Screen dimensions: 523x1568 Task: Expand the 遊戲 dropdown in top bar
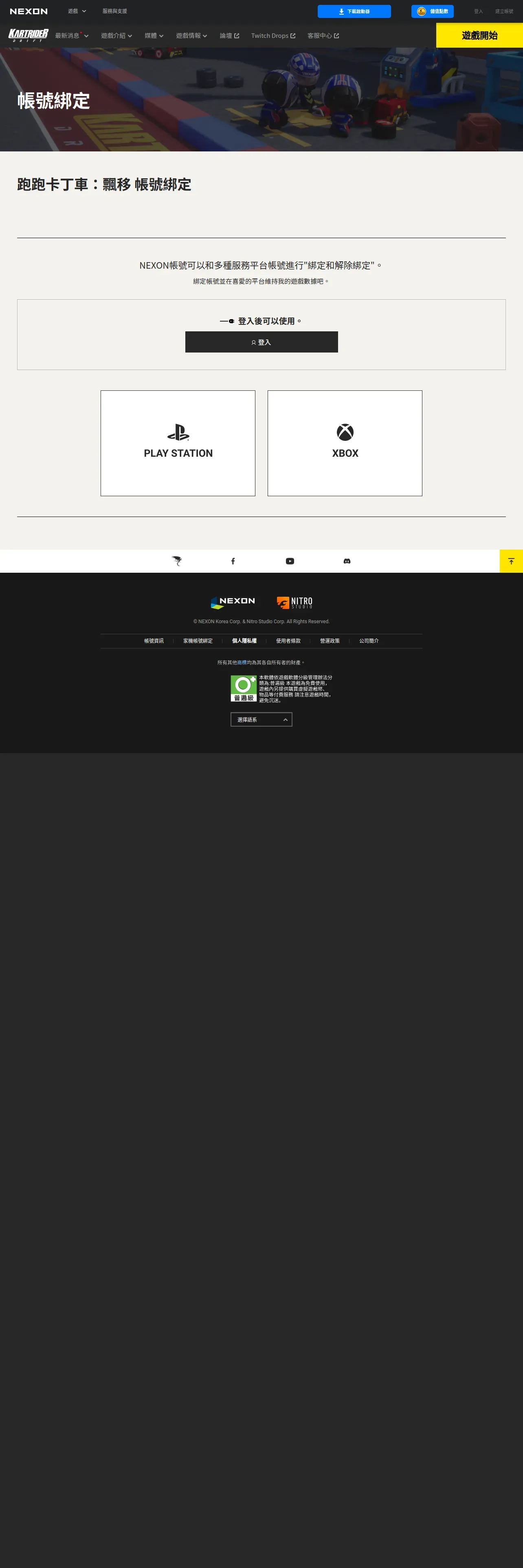(77, 11)
